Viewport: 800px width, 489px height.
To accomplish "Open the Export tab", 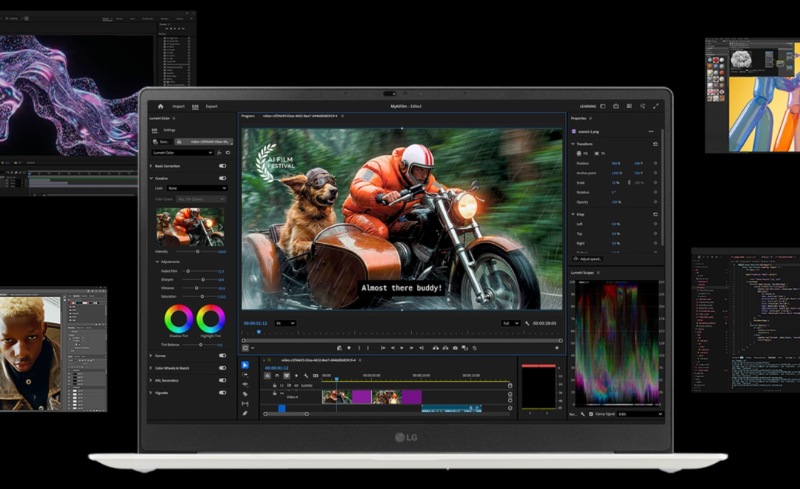I will [212, 106].
